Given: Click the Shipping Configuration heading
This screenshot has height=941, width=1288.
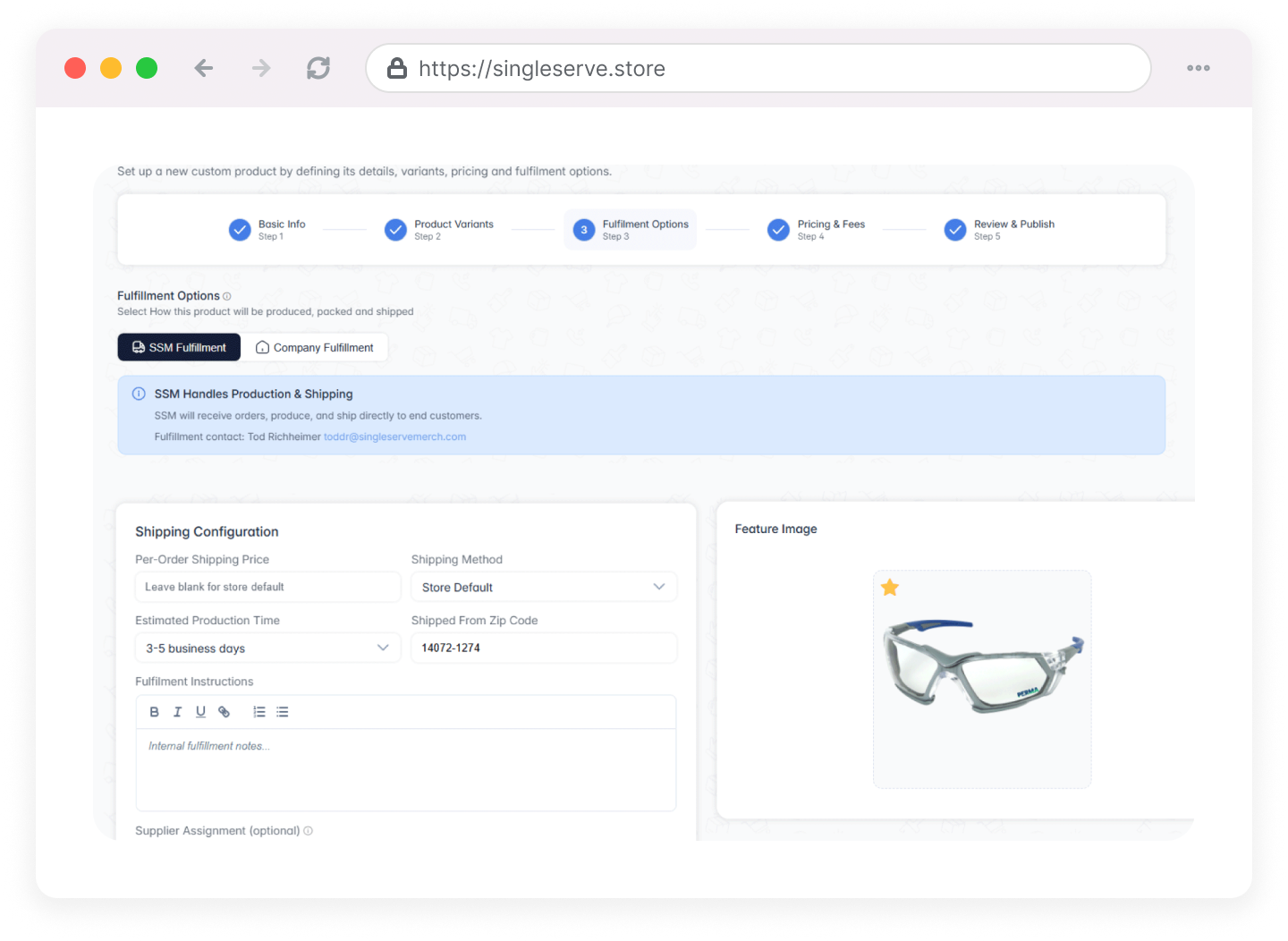Looking at the screenshot, I should [x=207, y=531].
